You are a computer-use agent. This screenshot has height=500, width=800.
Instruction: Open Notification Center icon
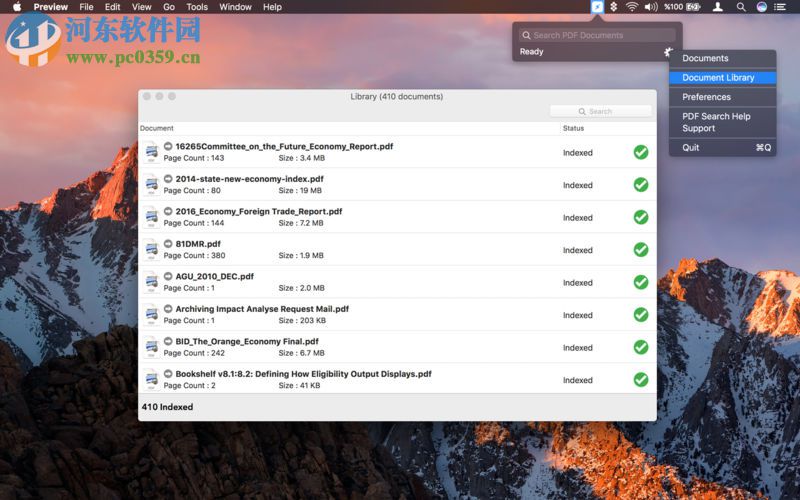(780, 7)
